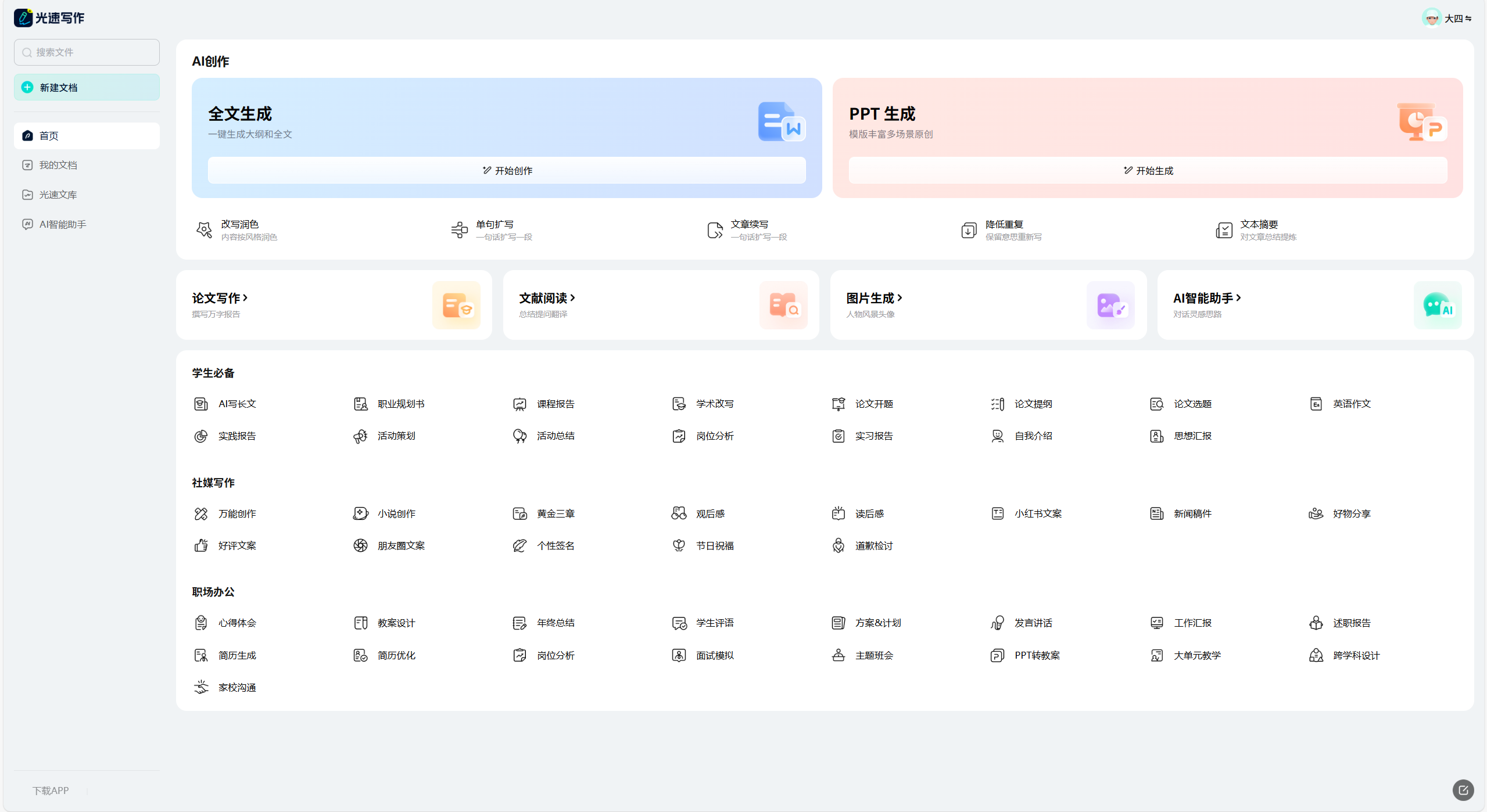Click the 降低重复 reduce-duplication icon

click(x=969, y=230)
